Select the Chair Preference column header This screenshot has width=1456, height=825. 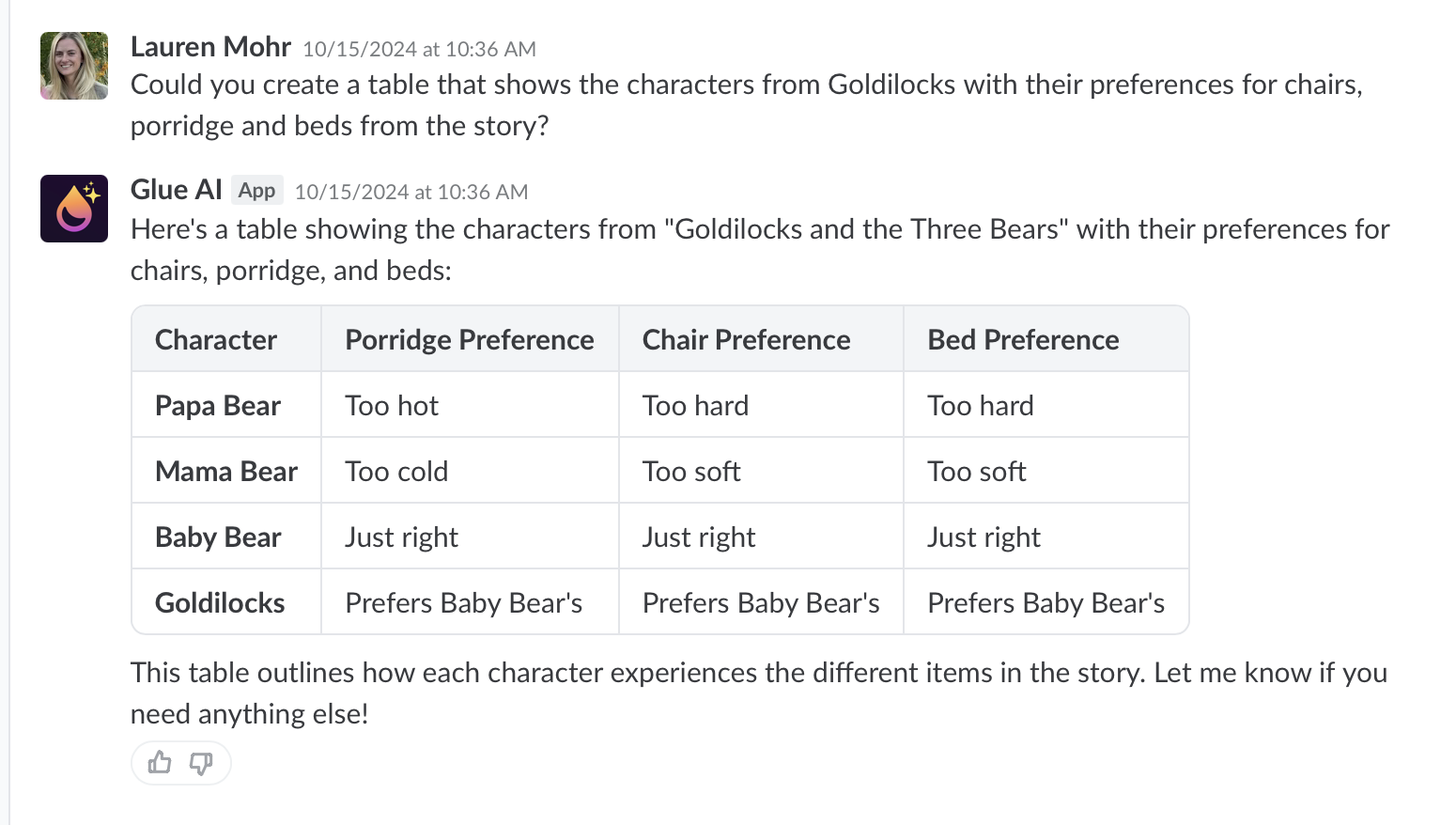pyautogui.click(x=746, y=339)
